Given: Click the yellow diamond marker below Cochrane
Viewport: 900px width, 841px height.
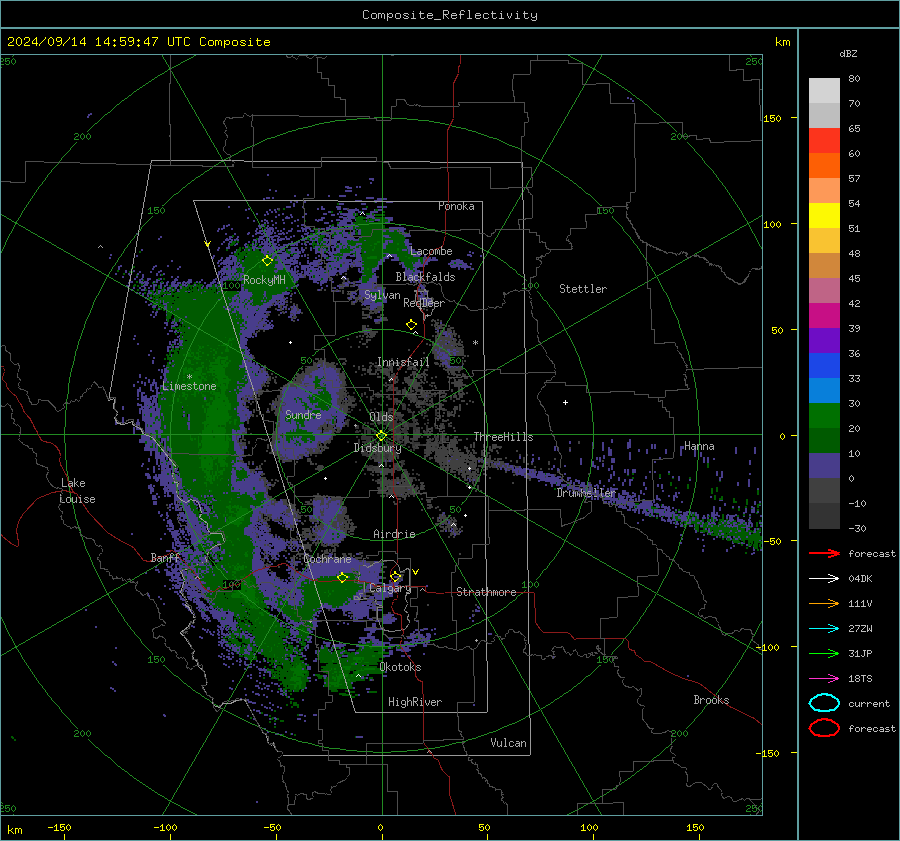Looking at the screenshot, I should [342, 578].
